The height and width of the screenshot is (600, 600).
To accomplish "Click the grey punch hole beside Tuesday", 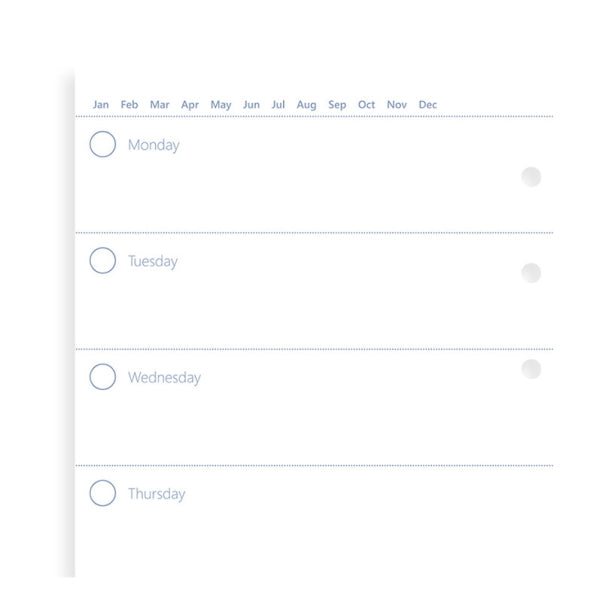I will pos(531,273).
